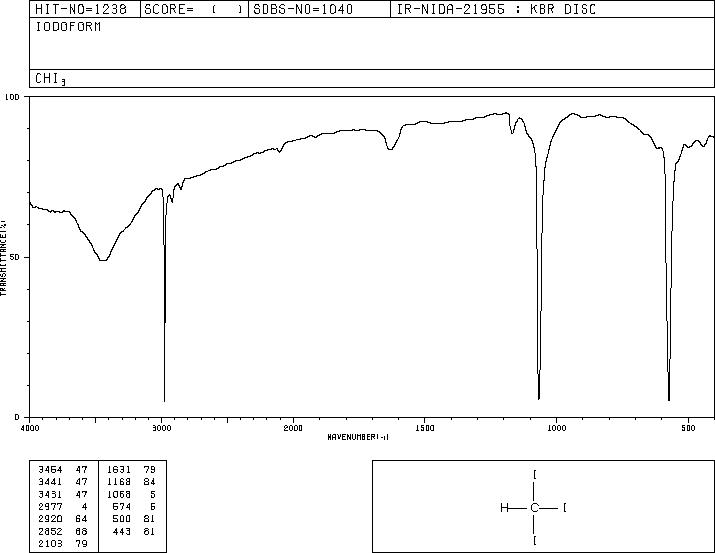Viewport: 715px width, 553px height.
Task: Click the IODOFORM compound name
Action: pyautogui.click(x=68, y=27)
